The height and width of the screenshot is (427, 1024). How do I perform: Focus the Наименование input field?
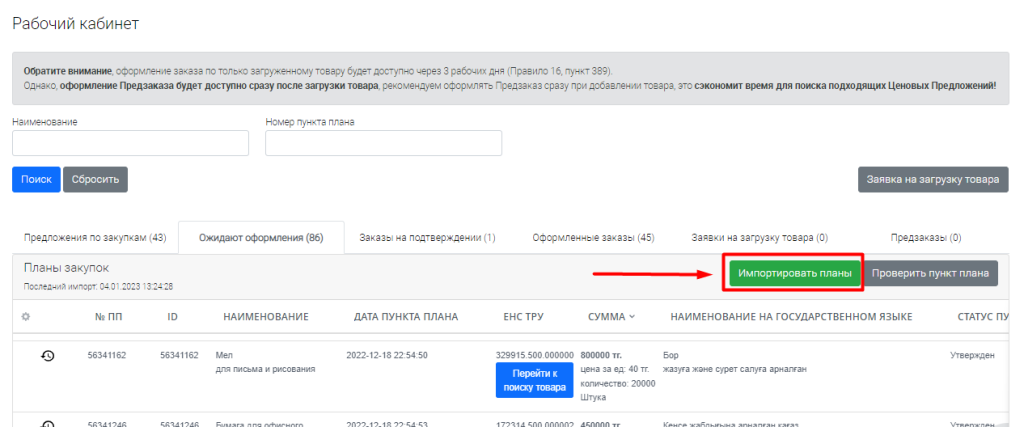[x=130, y=144]
